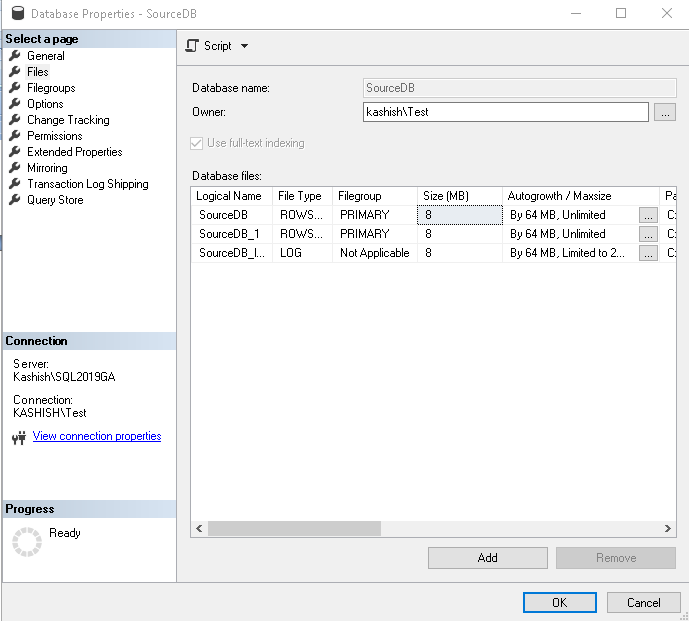Click the window resize grip corner

(684, 616)
